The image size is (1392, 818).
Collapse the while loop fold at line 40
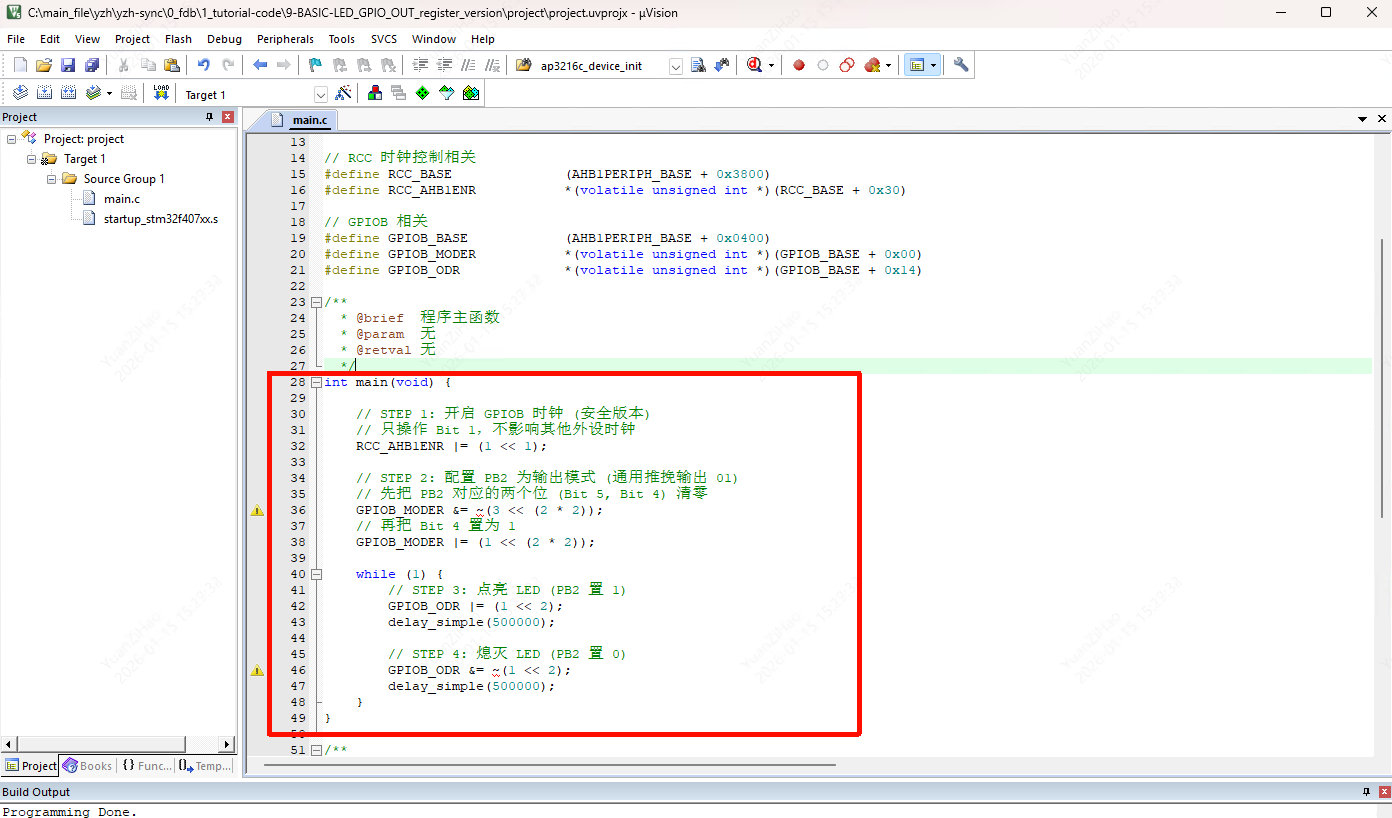coord(316,574)
